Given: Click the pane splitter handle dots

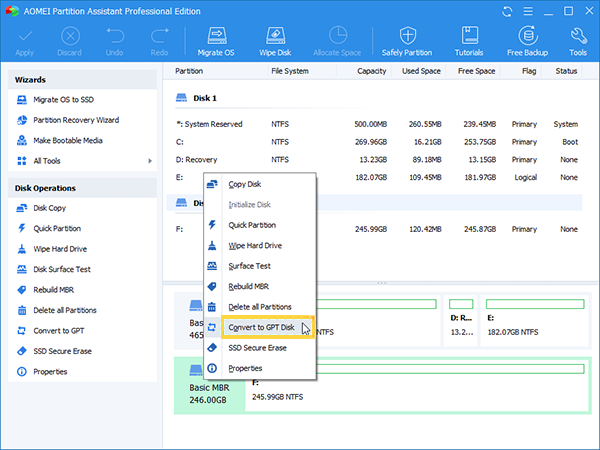Looking at the screenshot, I should (x=382, y=283).
